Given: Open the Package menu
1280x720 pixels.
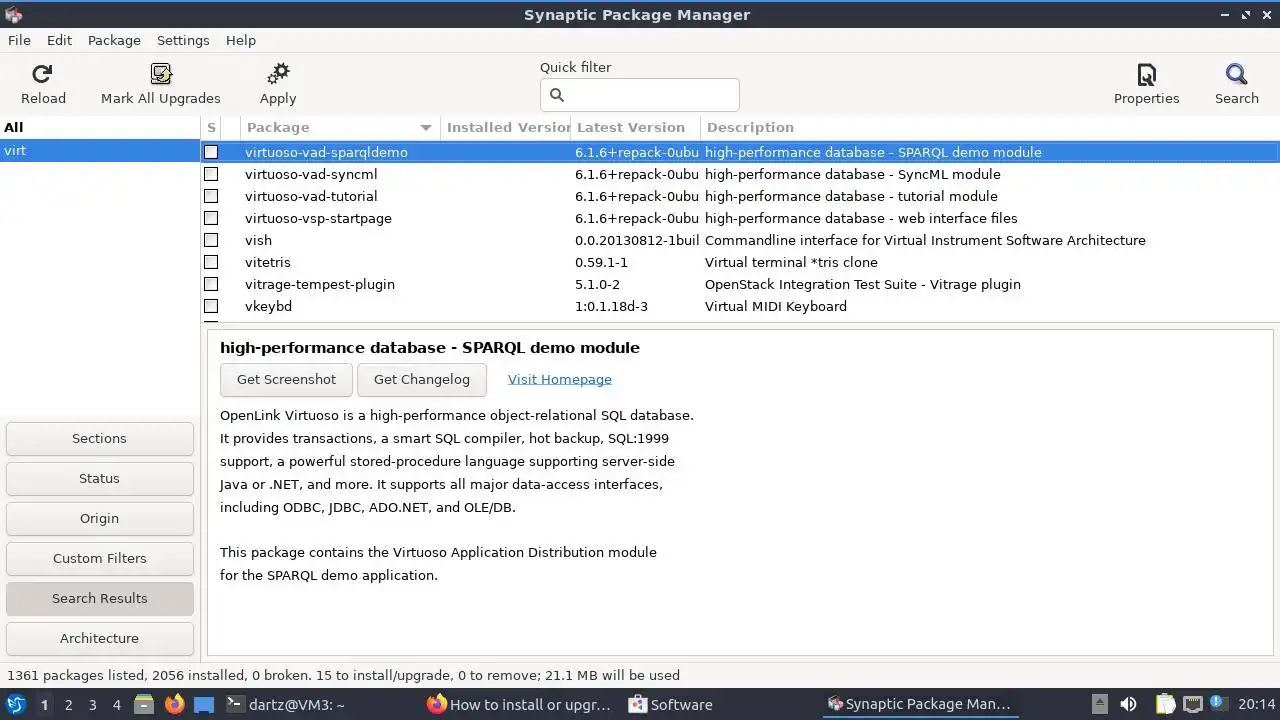Looking at the screenshot, I should click(x=114, y=40).
